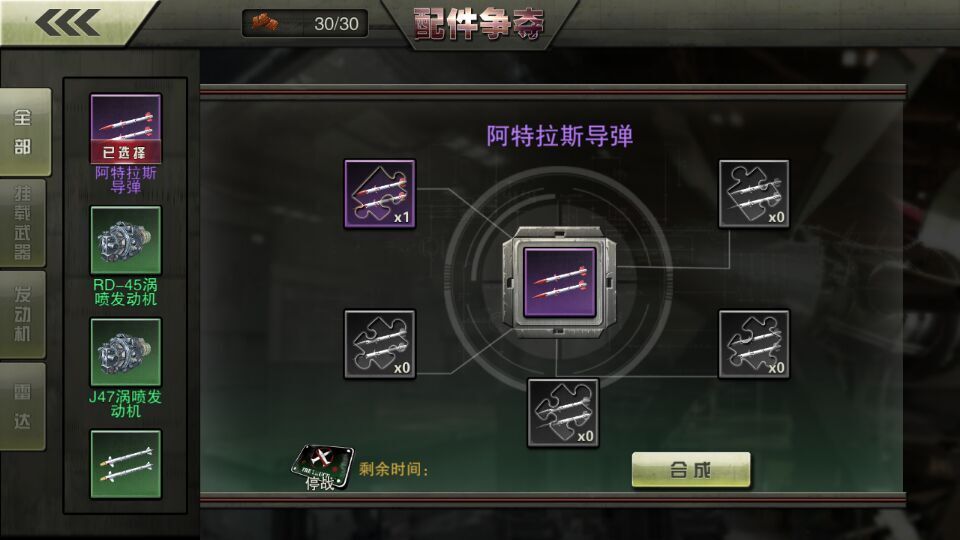Screen dimensions: 960x540
Task: Click the top-right gray puzzle piece x0
Action: 754,193
